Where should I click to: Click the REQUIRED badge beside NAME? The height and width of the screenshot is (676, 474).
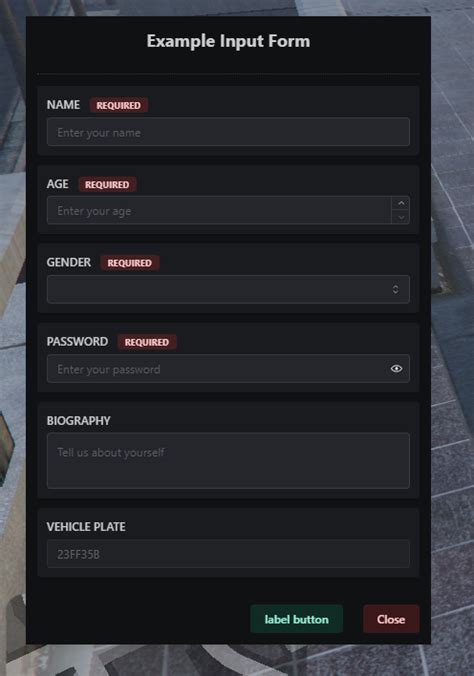coord(119,105)
